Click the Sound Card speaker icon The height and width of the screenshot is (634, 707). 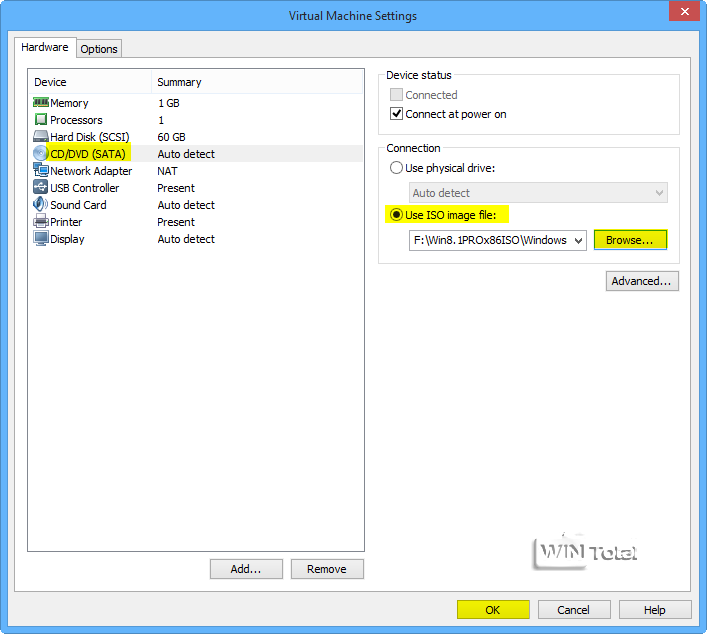click(41, 204)
